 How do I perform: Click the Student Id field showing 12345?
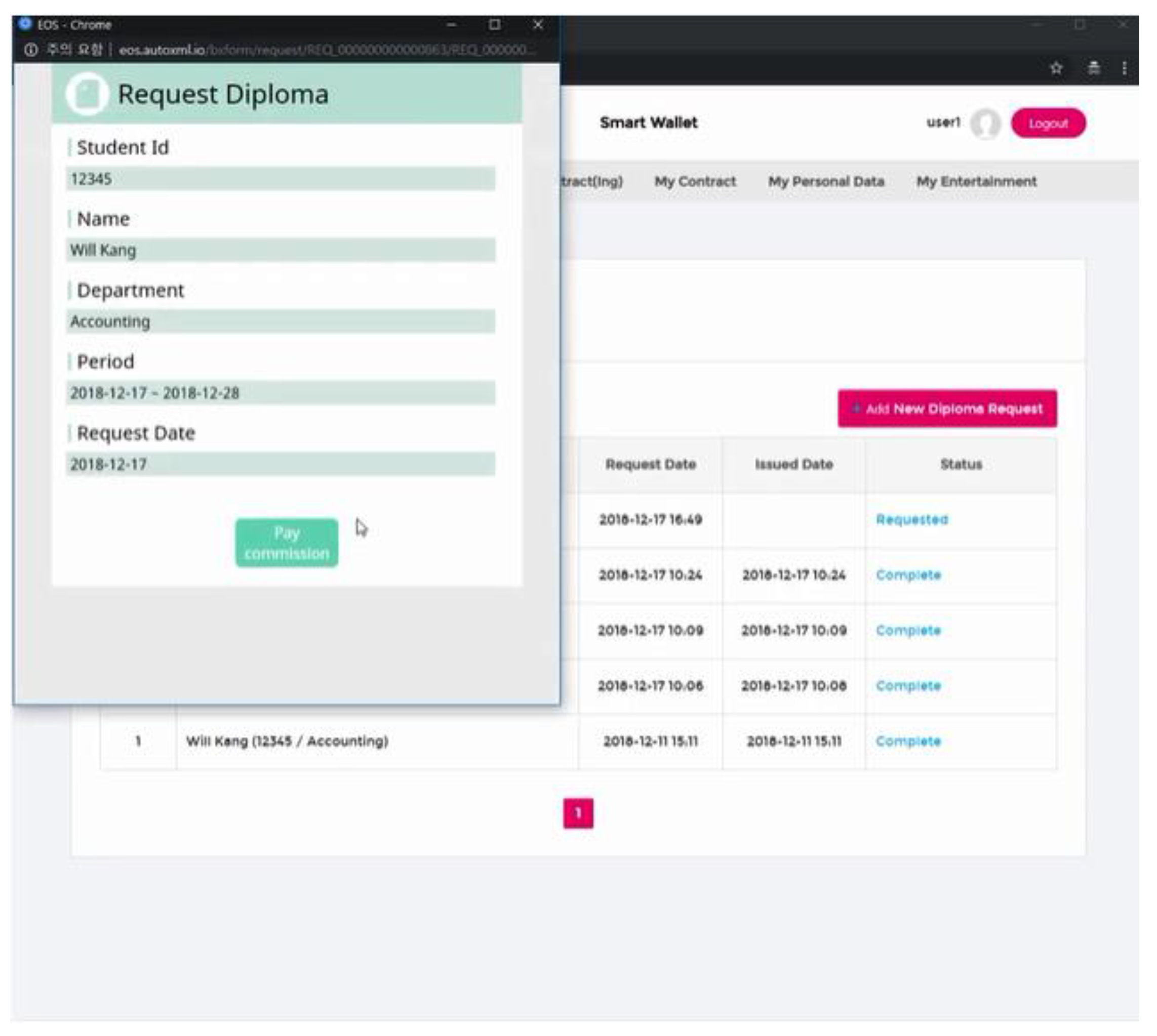tap(280, 179)
